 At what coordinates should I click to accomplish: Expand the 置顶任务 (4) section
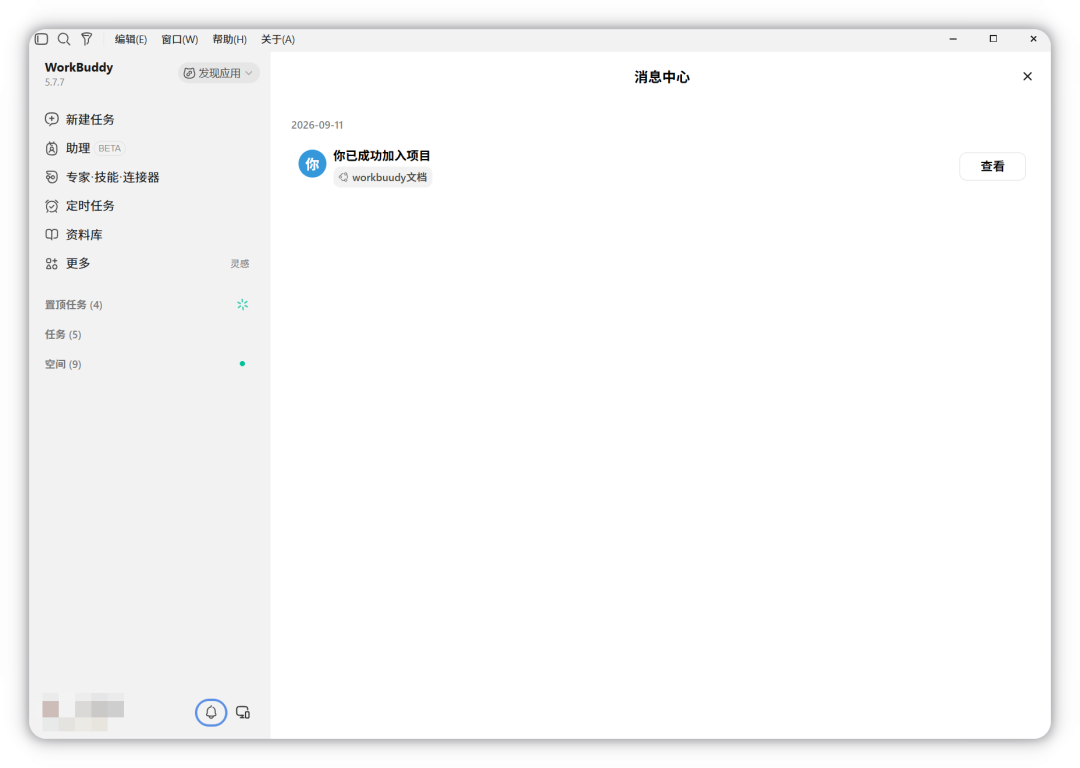[x=74, y=304]
